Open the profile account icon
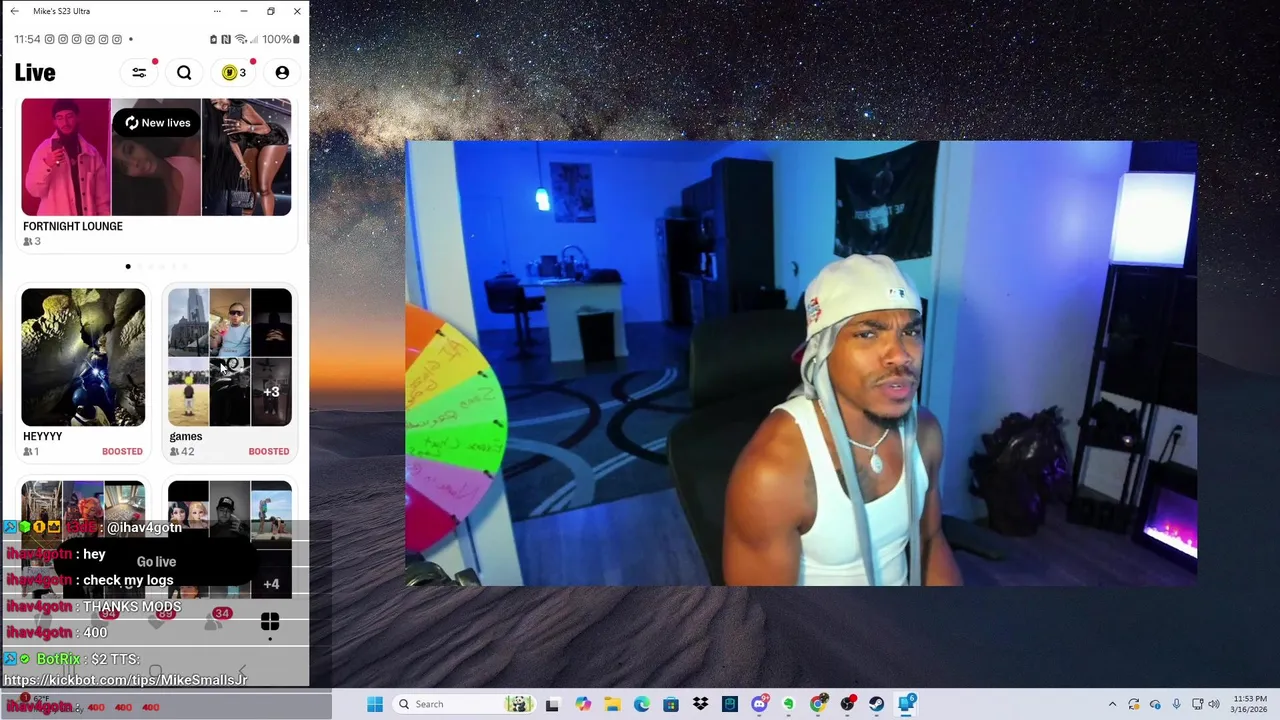 [282, 72]
